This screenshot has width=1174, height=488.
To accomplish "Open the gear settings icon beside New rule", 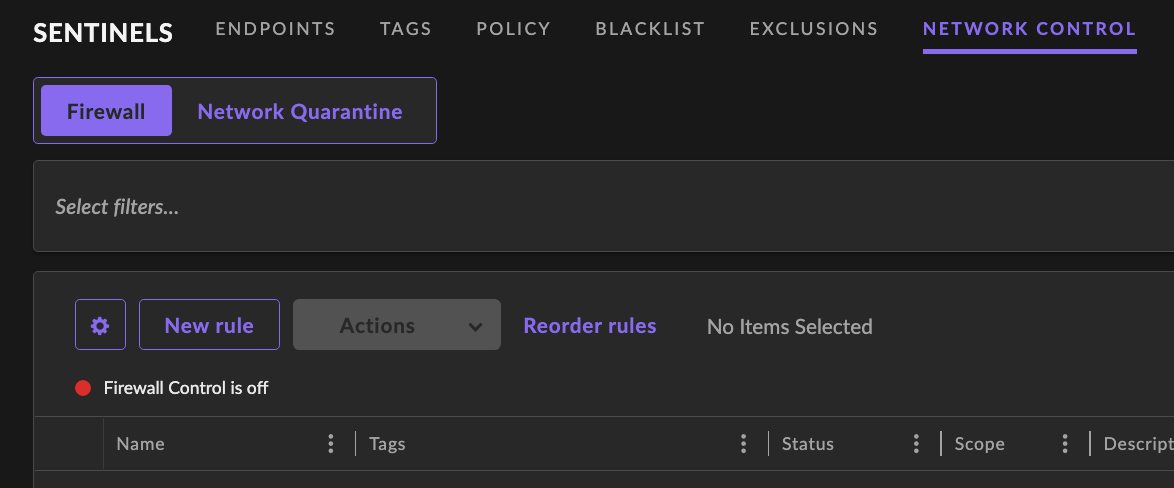I will 100,326.
